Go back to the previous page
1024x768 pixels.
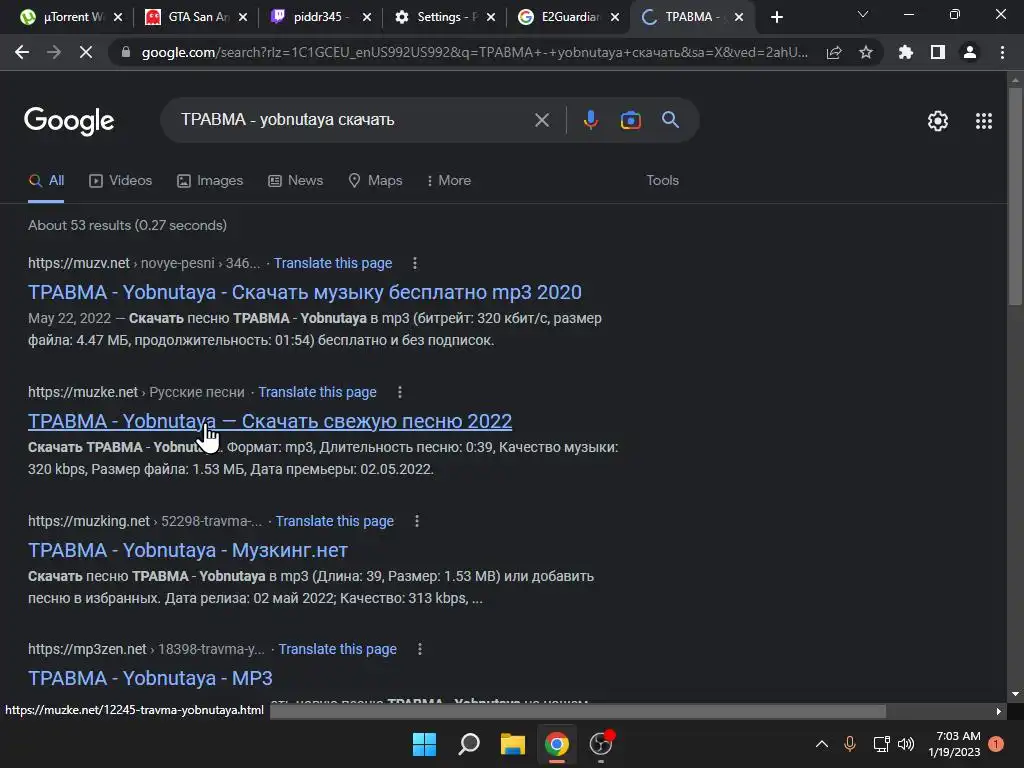pyautogui.click(x=22, y=52)
